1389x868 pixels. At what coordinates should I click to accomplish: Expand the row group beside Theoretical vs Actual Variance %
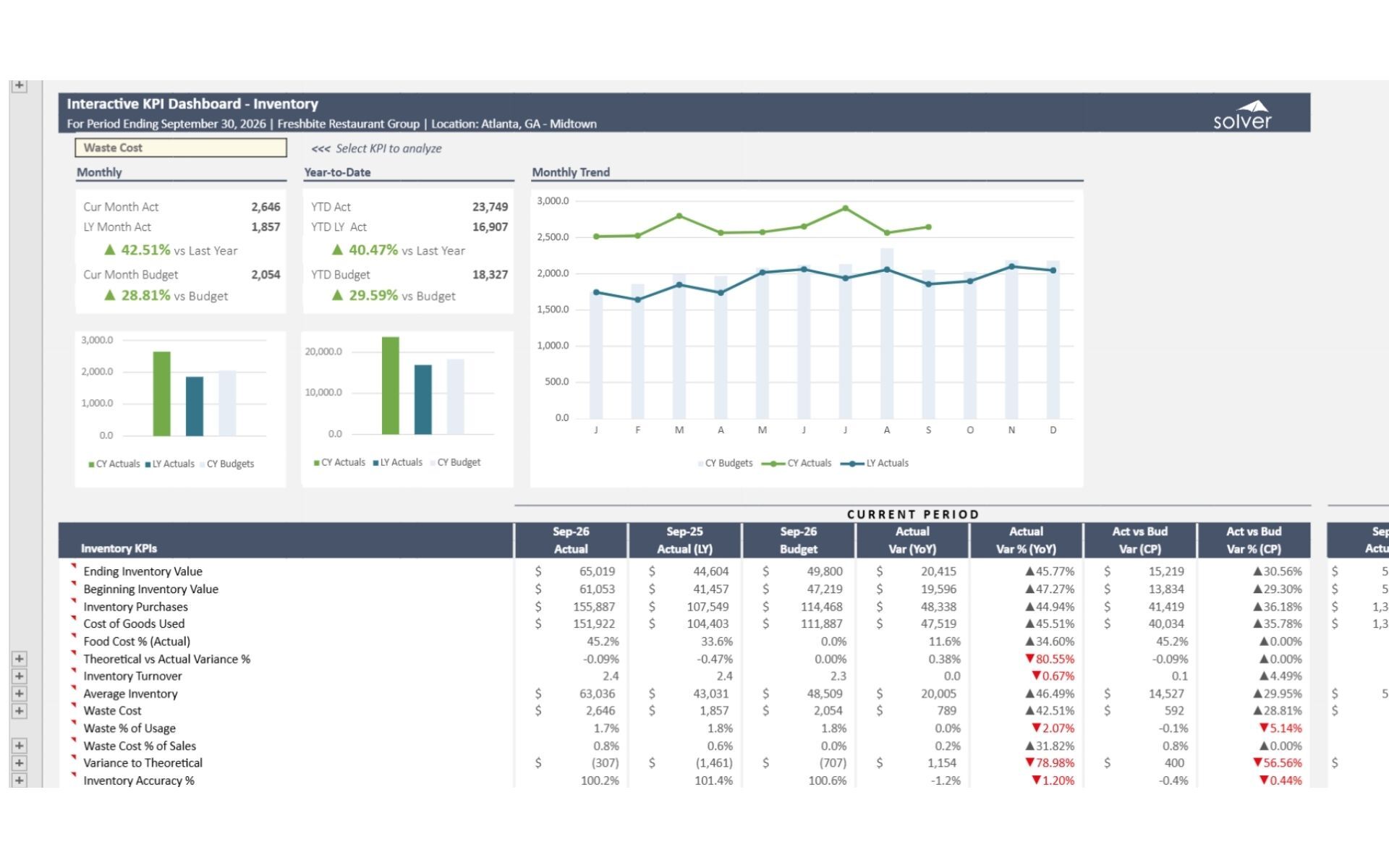tap(20, 659)
